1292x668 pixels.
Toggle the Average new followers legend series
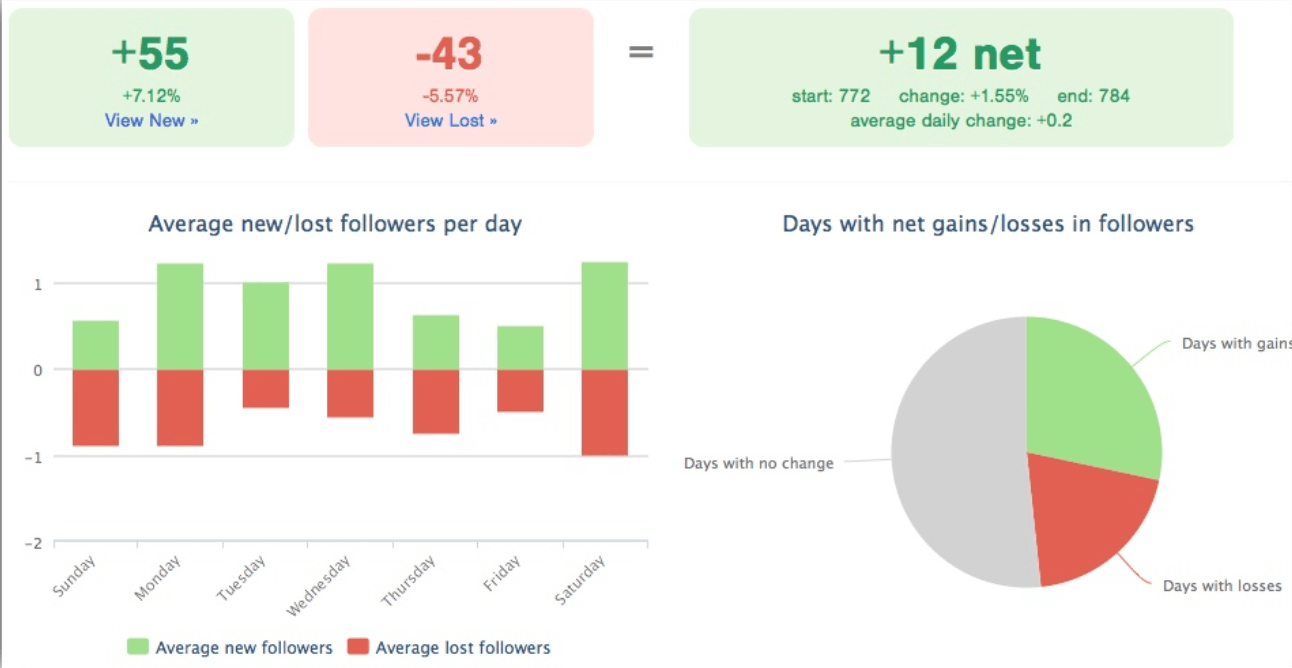coord(243,648)
